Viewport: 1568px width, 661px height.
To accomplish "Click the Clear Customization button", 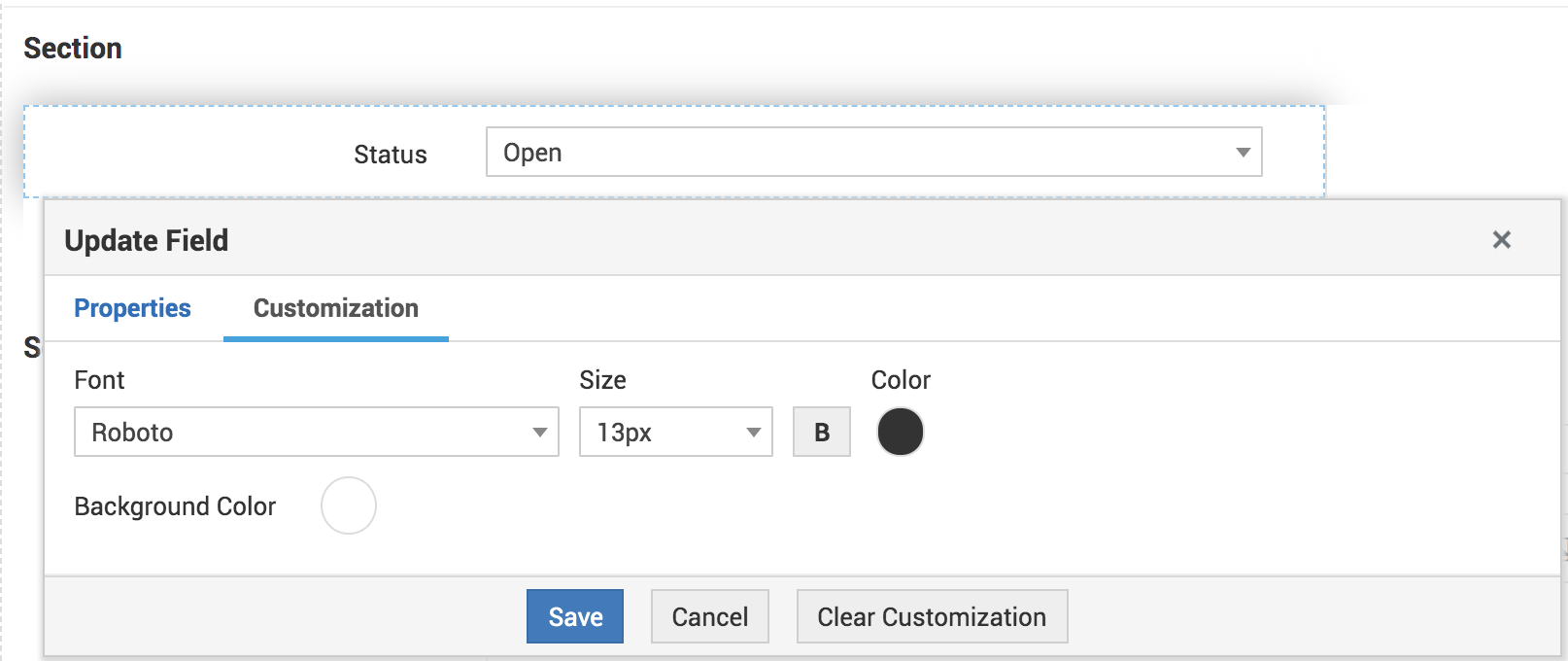I will (x=932, y=616).
